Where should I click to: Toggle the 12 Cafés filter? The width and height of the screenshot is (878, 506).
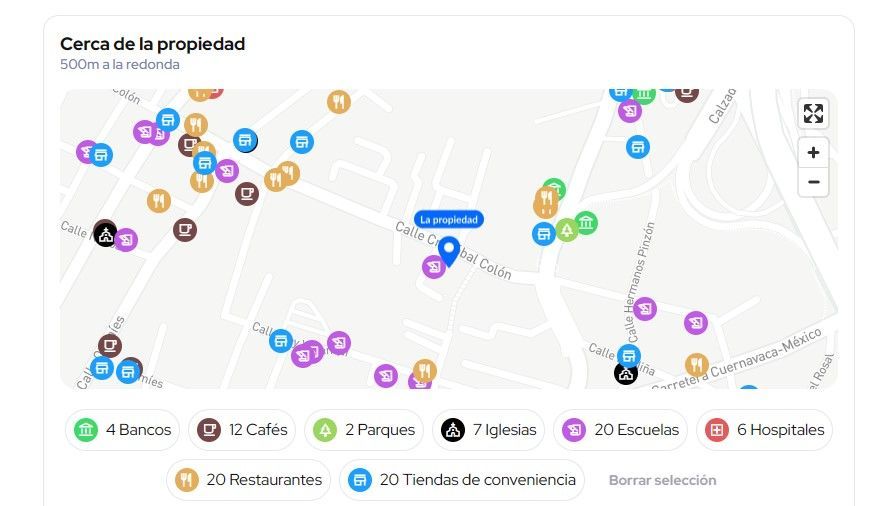tap(242, 430)
